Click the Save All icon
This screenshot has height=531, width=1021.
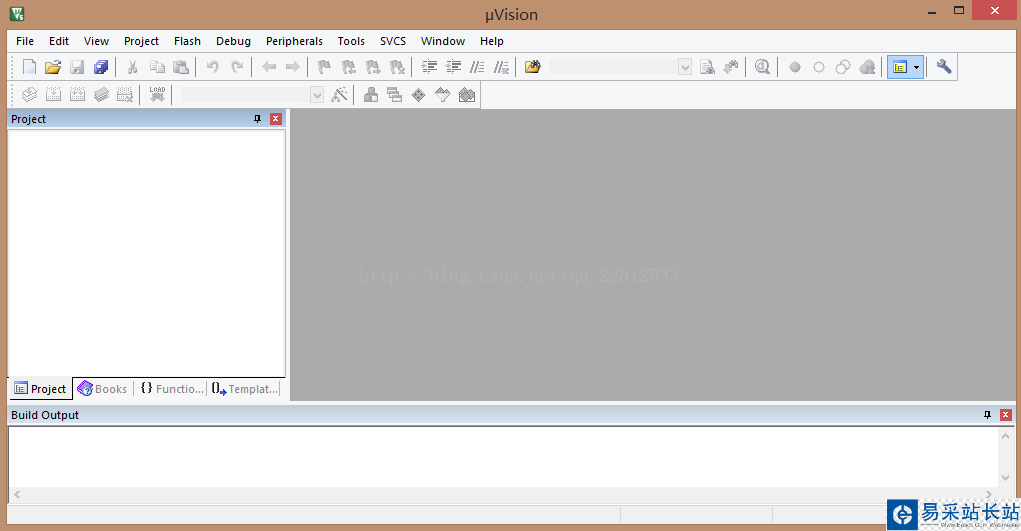[x=101, y=66]
